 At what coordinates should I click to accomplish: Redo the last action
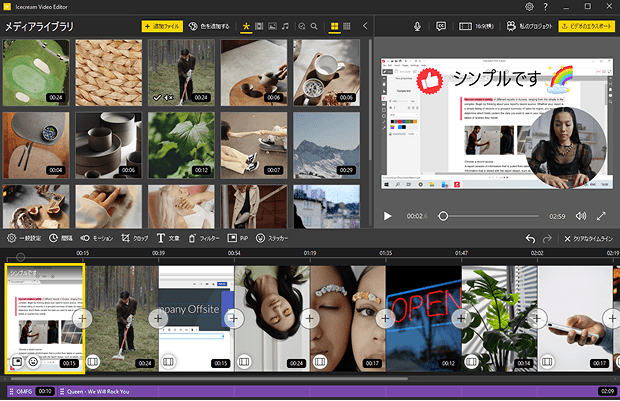click(547, 238)
